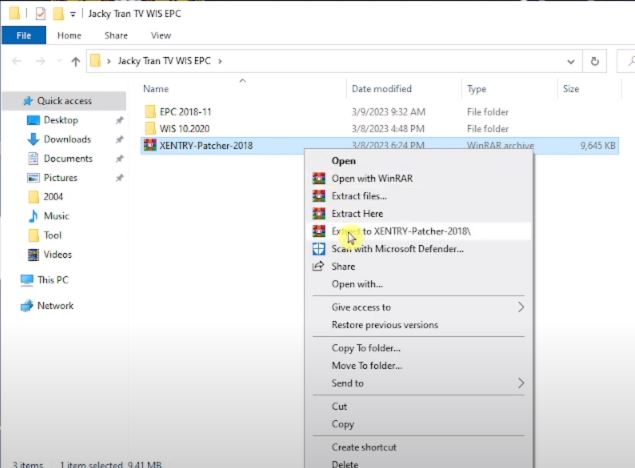This screenshot has height=468, width=635.
Task: Unpin Pictures pin icon
Action: (119, 178)
